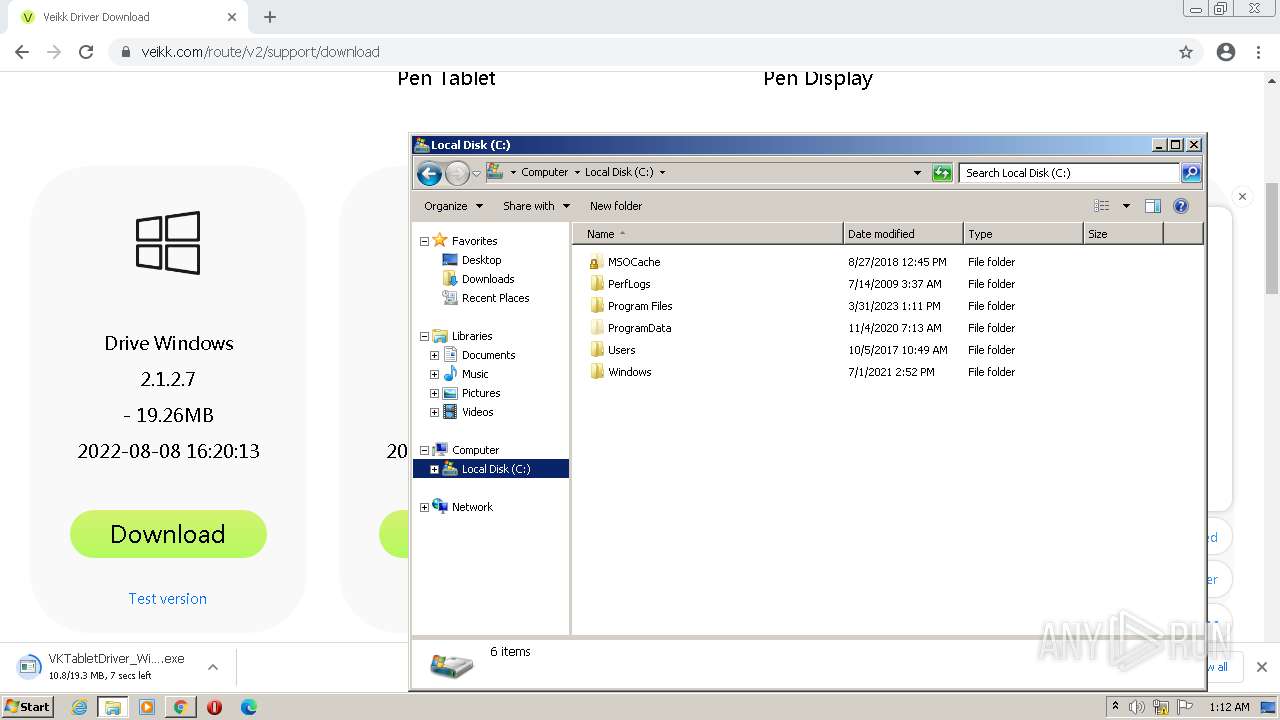The image size is (1280, 720).
Task: Select the Windows folder
Action: pos(629,372)
